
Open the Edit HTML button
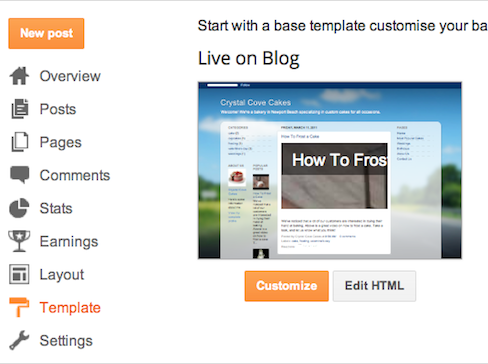coord(374,286)
